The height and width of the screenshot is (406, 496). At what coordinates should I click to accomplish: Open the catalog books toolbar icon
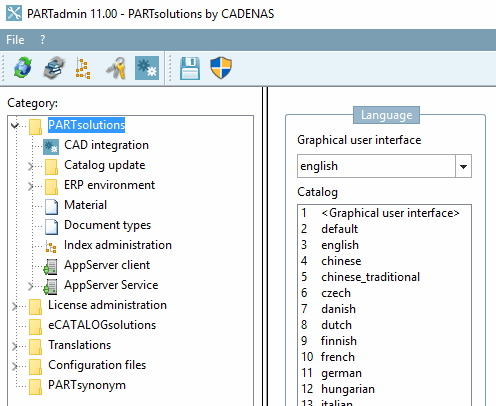point(53,68)
